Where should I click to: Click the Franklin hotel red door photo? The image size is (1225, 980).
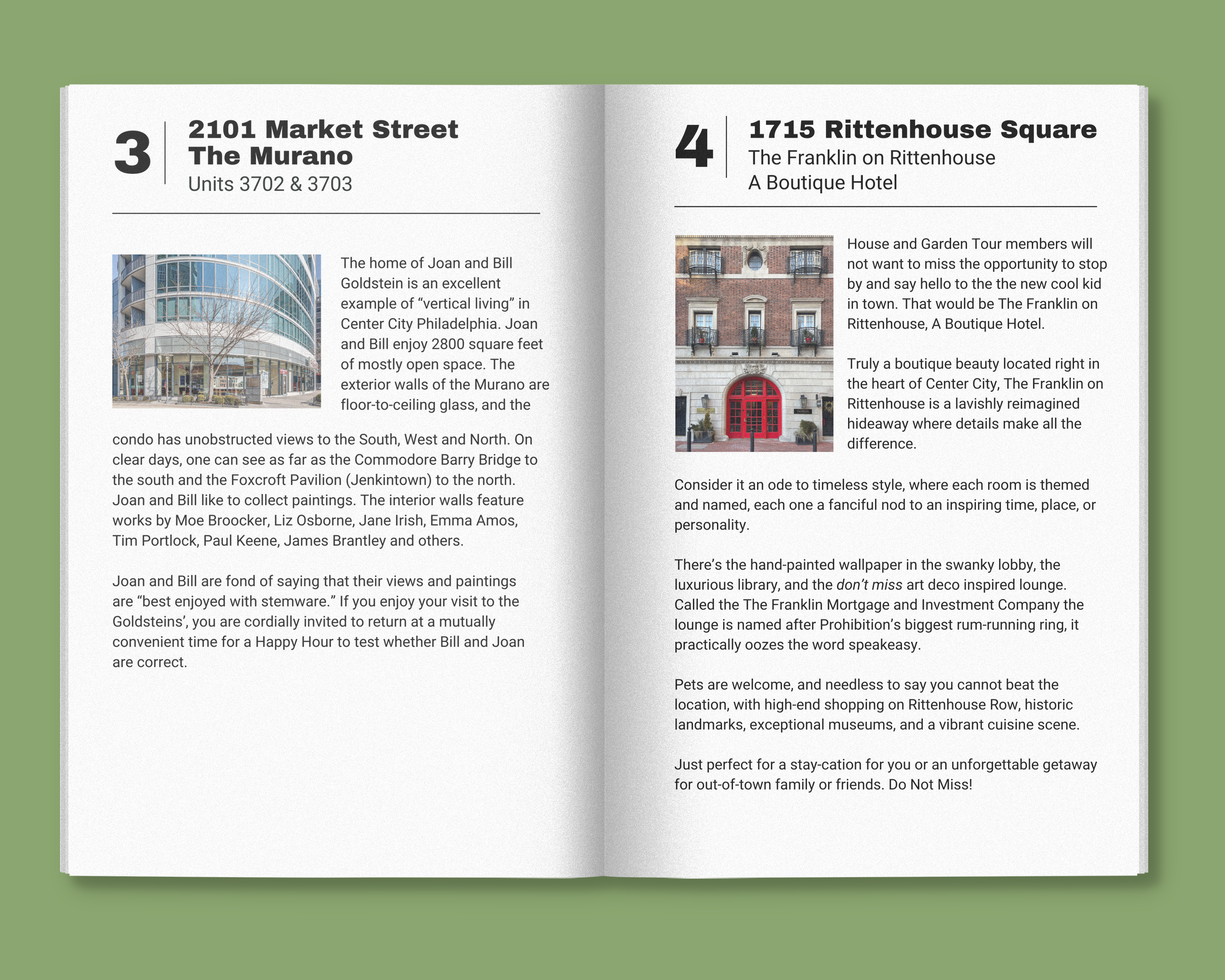tap(754, 343)
